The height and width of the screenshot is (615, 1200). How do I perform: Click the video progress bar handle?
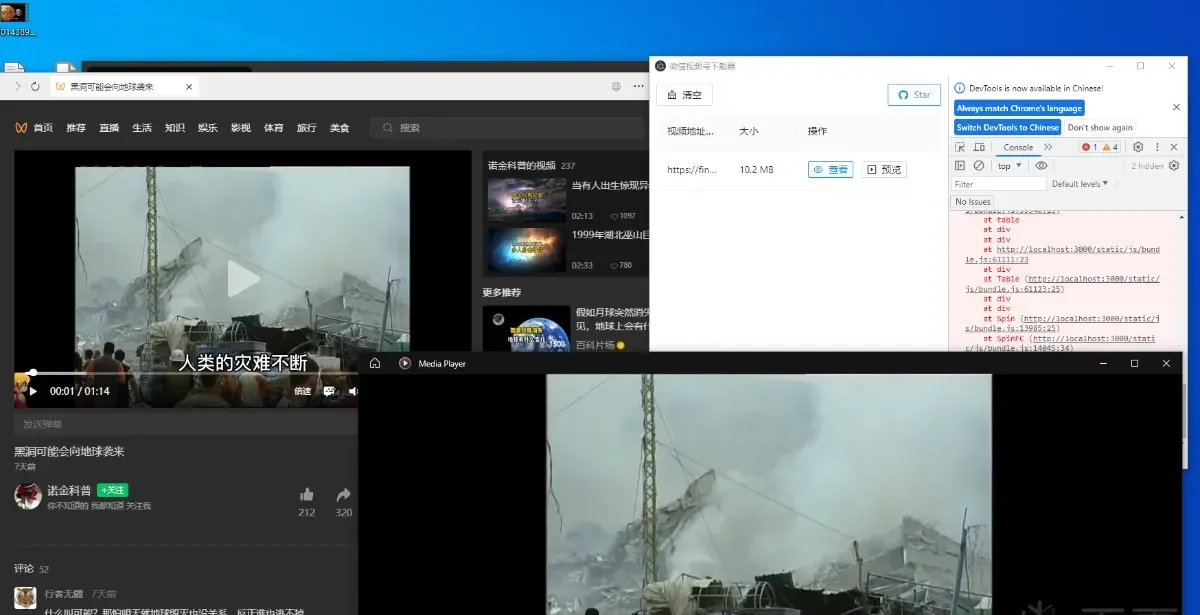[x=33, y=373]
